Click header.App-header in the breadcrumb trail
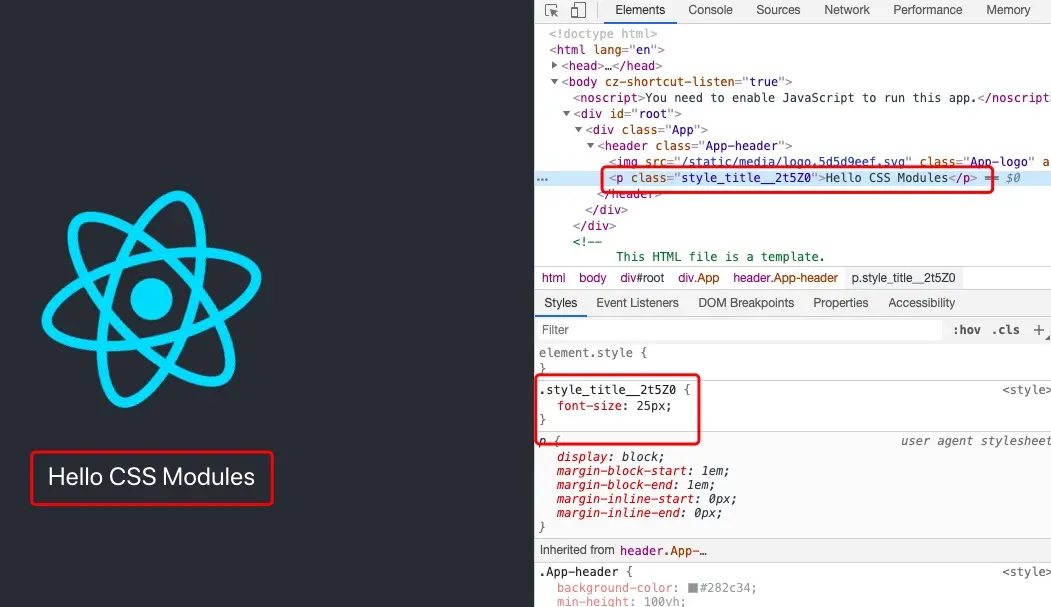 click(785, 278)
